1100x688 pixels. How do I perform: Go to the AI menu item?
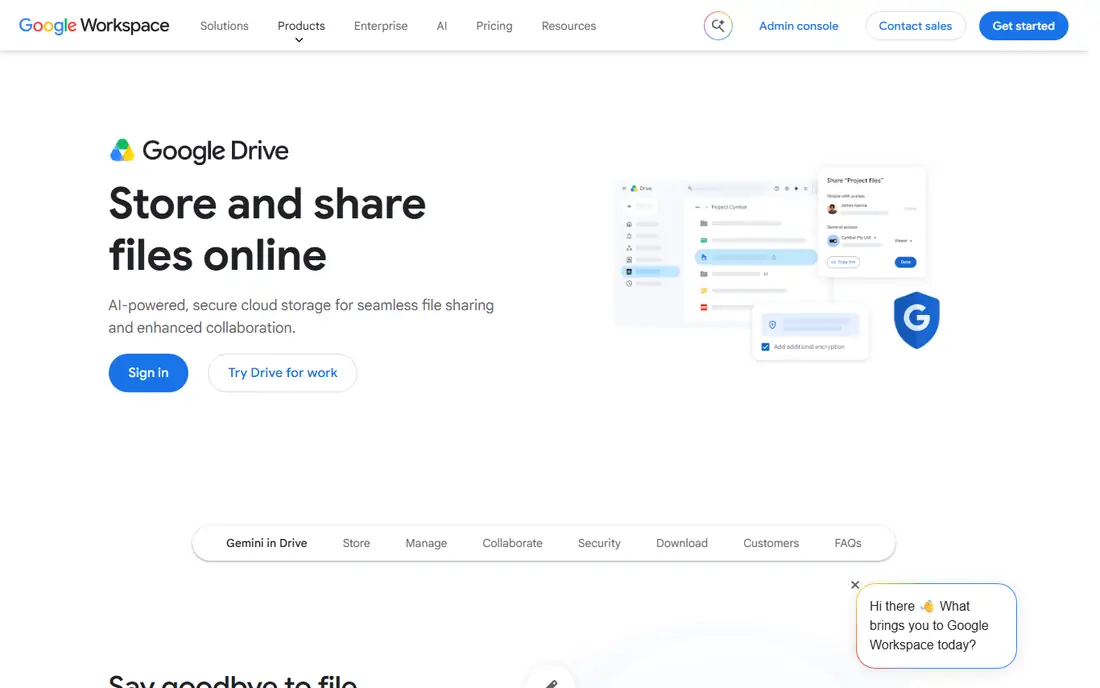[441, 26]
